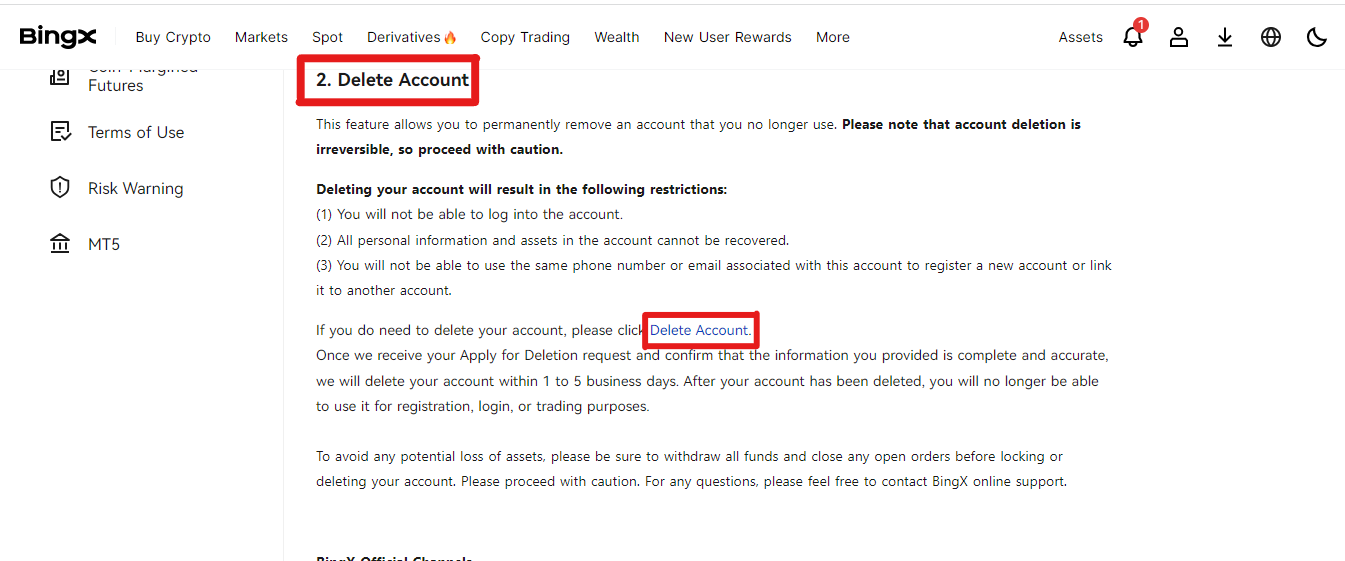Open the notifications bell icon
The width and height of the screenshot is (1345, 561).
tap(1133, 37)
